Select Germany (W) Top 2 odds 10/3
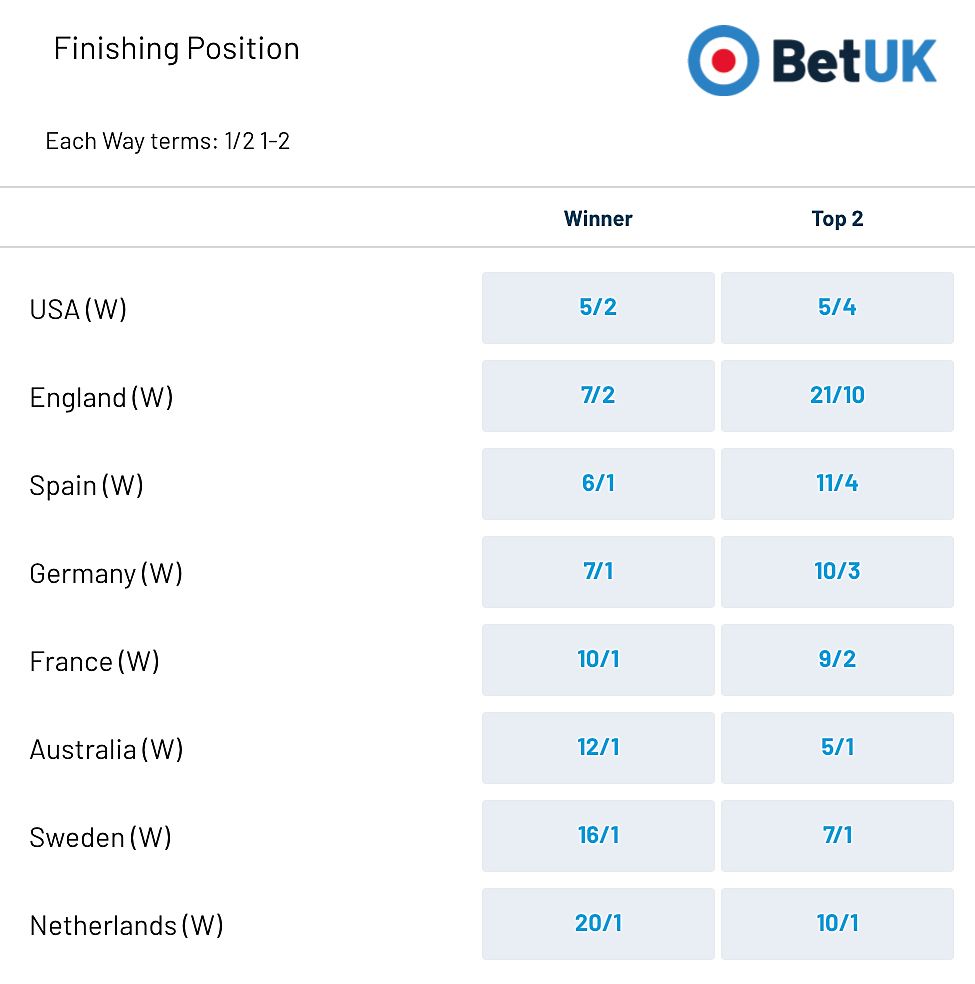 pos(837,572)
